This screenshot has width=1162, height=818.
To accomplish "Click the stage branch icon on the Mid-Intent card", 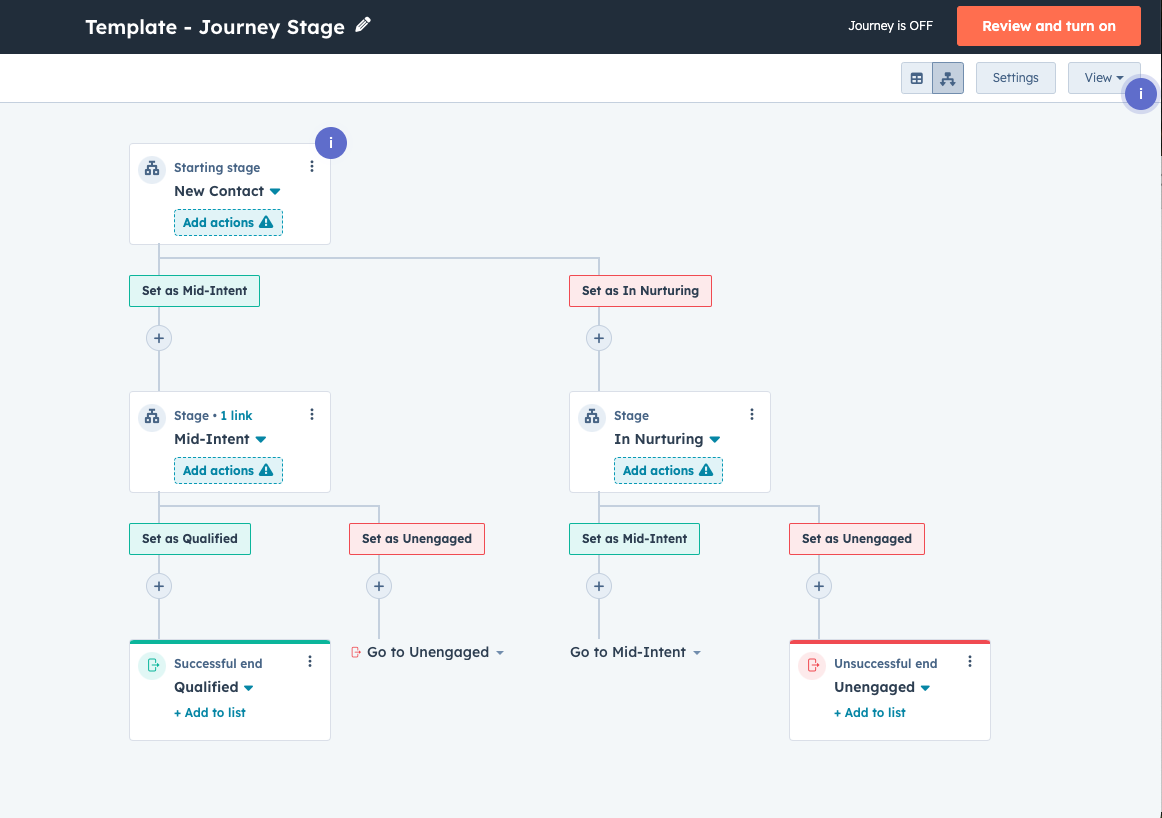I will (x=152, y=417).
